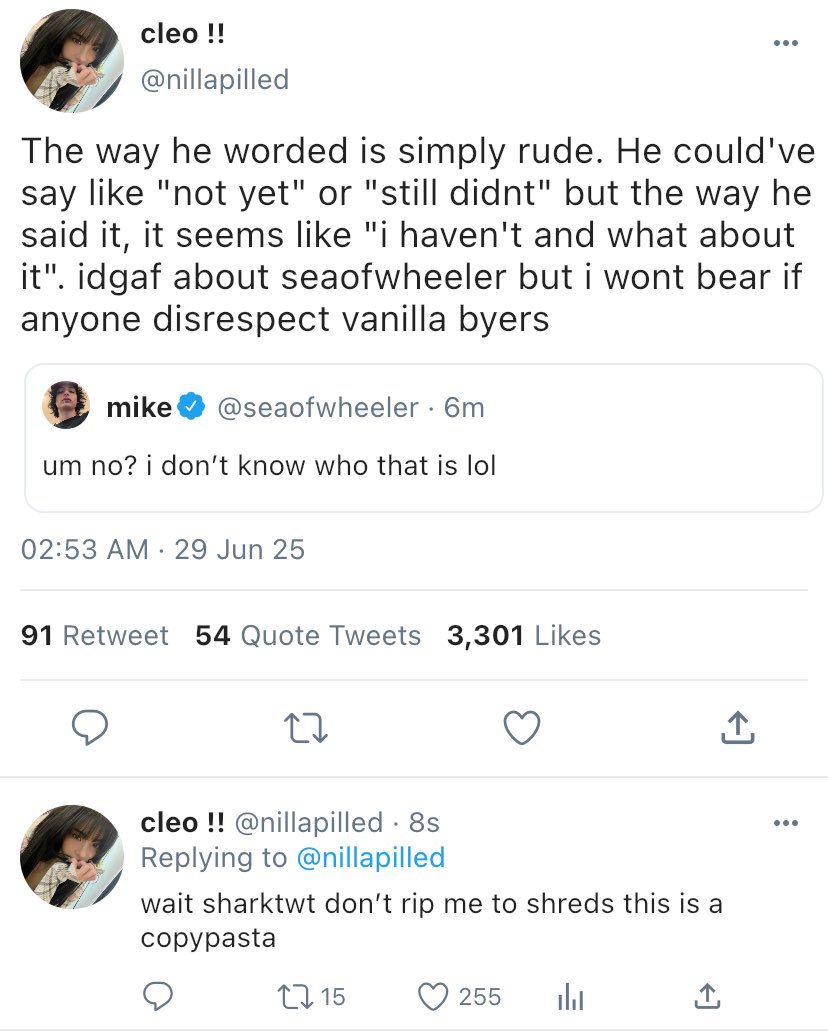Open mike's avatar in quoted tweet
Image resolution: width=828 pixels, height=1032 pixels.
pos(67,406)
